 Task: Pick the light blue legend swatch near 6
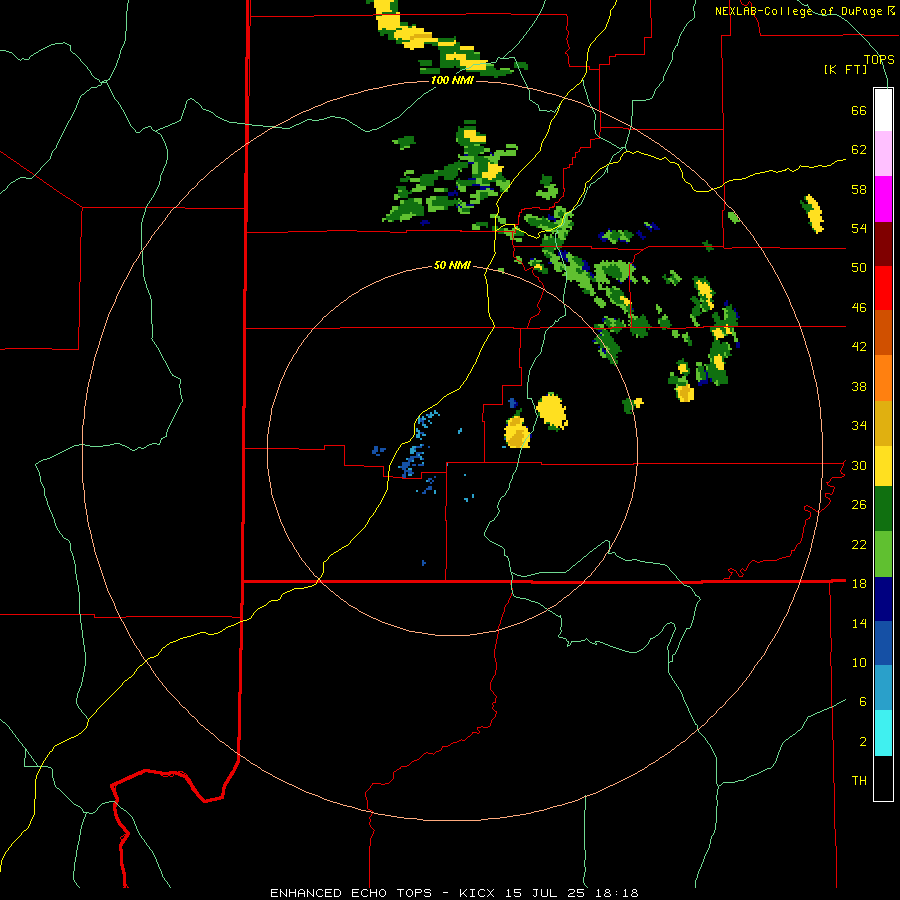click(883, 688)
